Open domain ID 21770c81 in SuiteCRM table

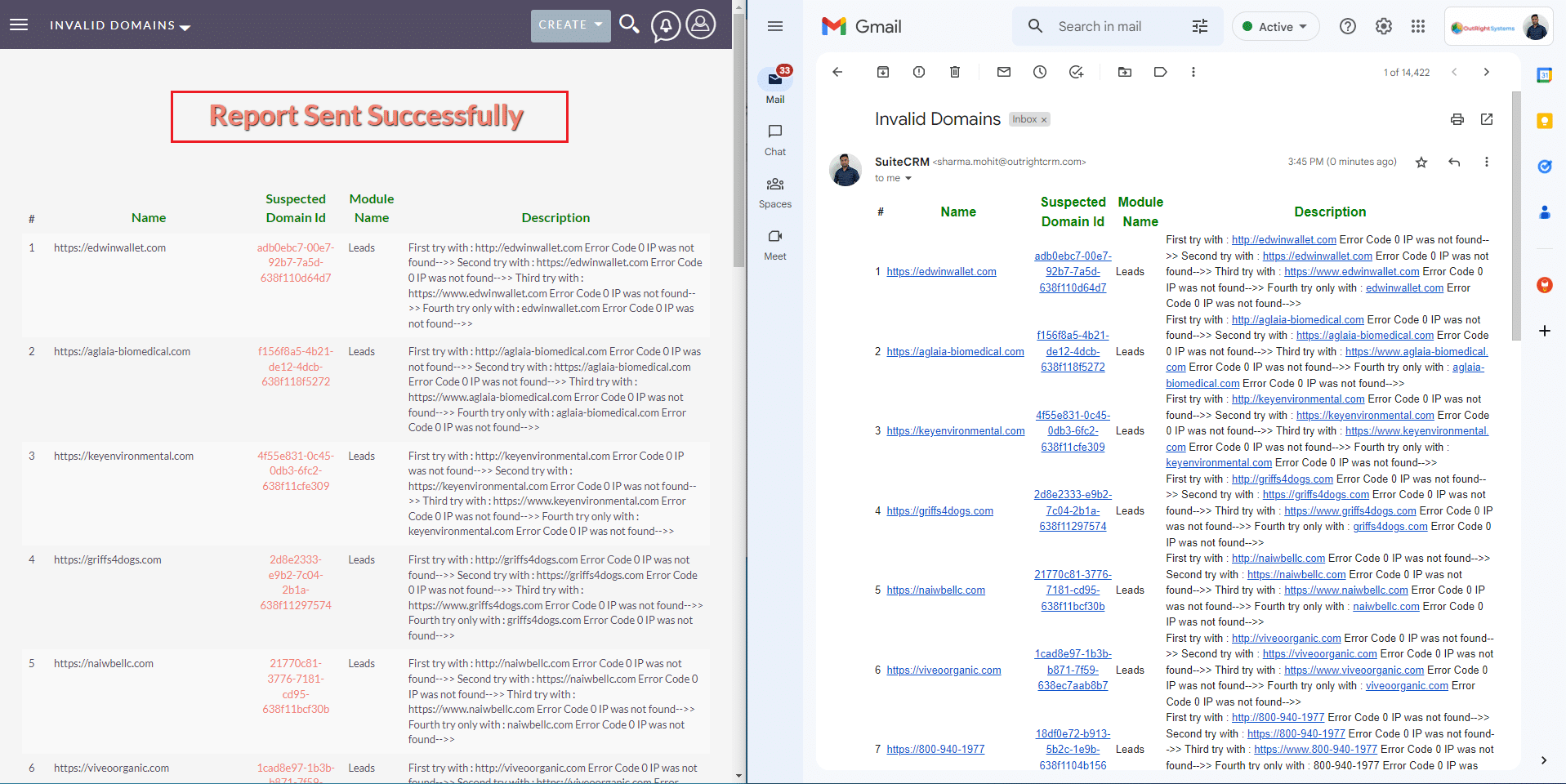pos(296,686)
